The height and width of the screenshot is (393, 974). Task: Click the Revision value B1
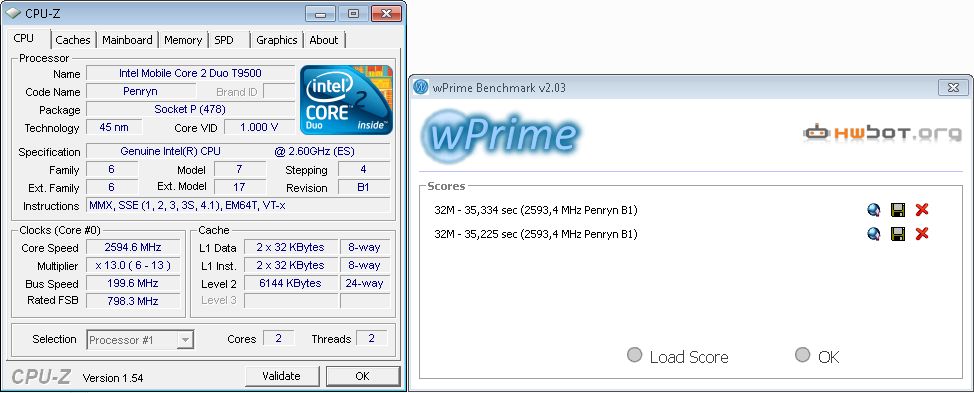[364, 187]
